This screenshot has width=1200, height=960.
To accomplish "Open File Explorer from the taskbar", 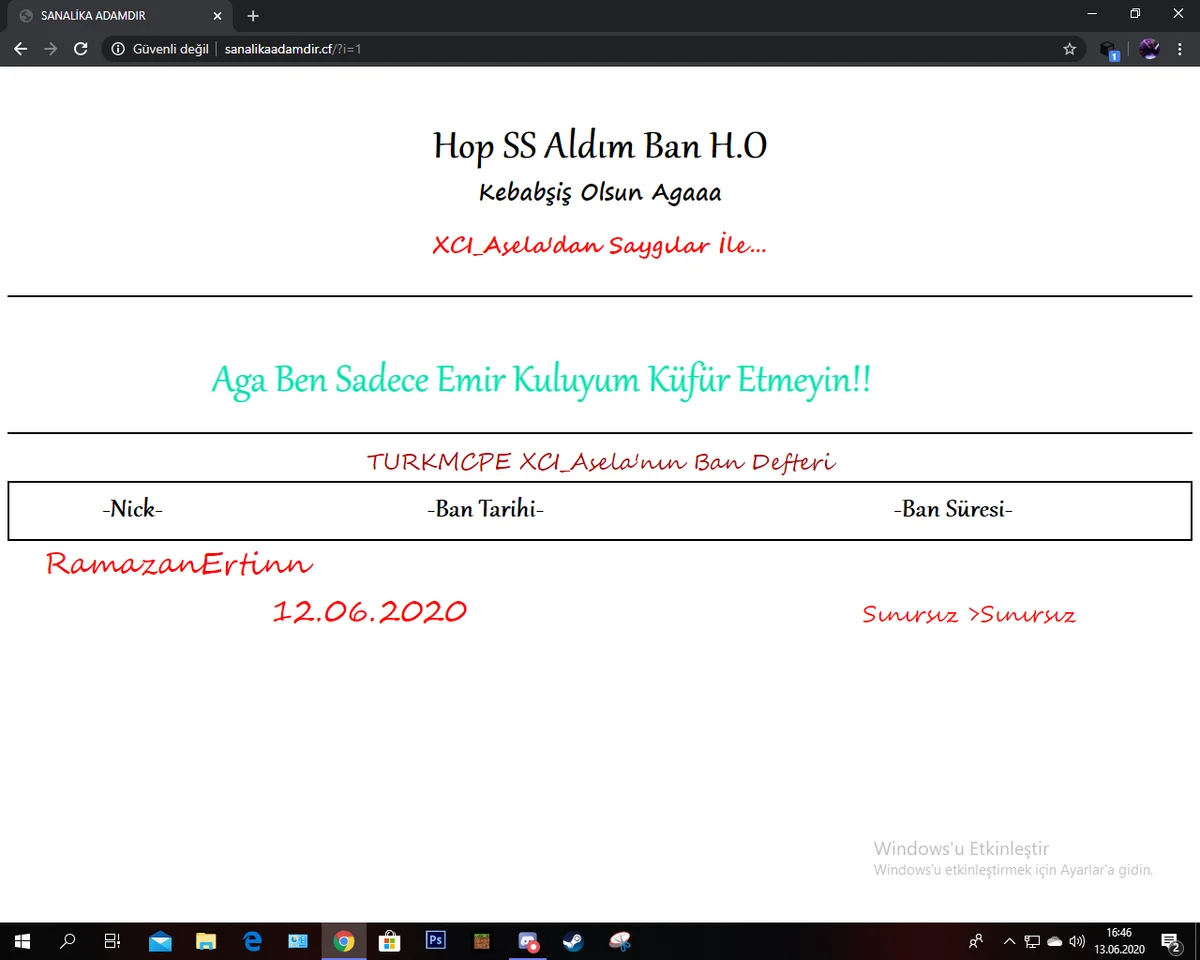I will [206, 941].
